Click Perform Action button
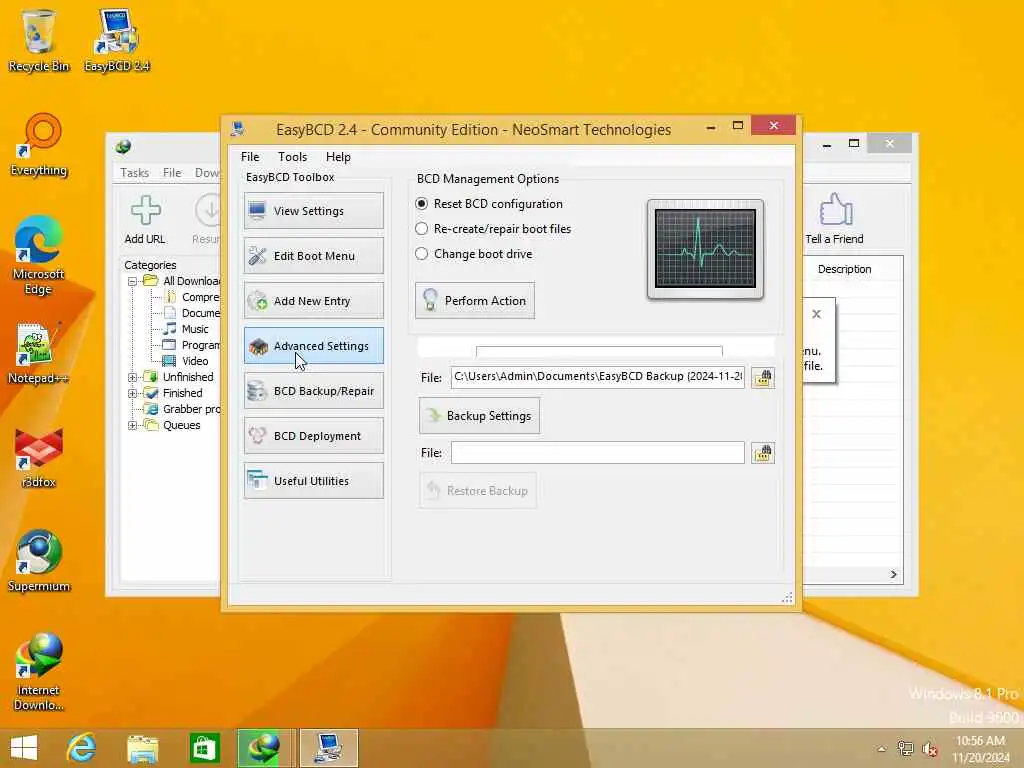 tap(475, 300)
